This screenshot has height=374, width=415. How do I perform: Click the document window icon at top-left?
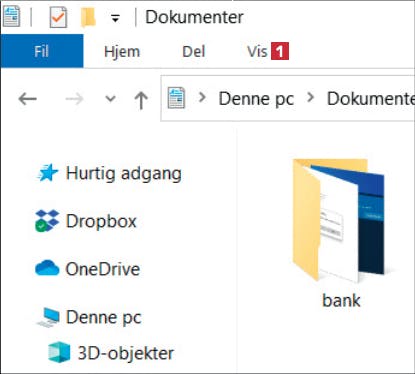(12, 16)
